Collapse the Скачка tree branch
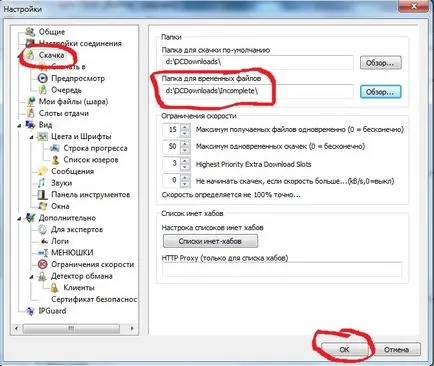Screen dimensions: 434x366 pos(20,56)
